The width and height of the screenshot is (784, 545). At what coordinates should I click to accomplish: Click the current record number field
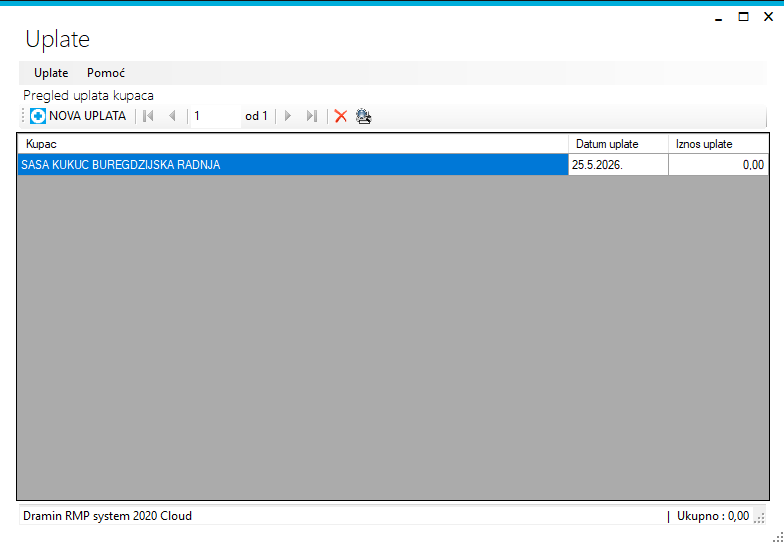pos(216,116)
